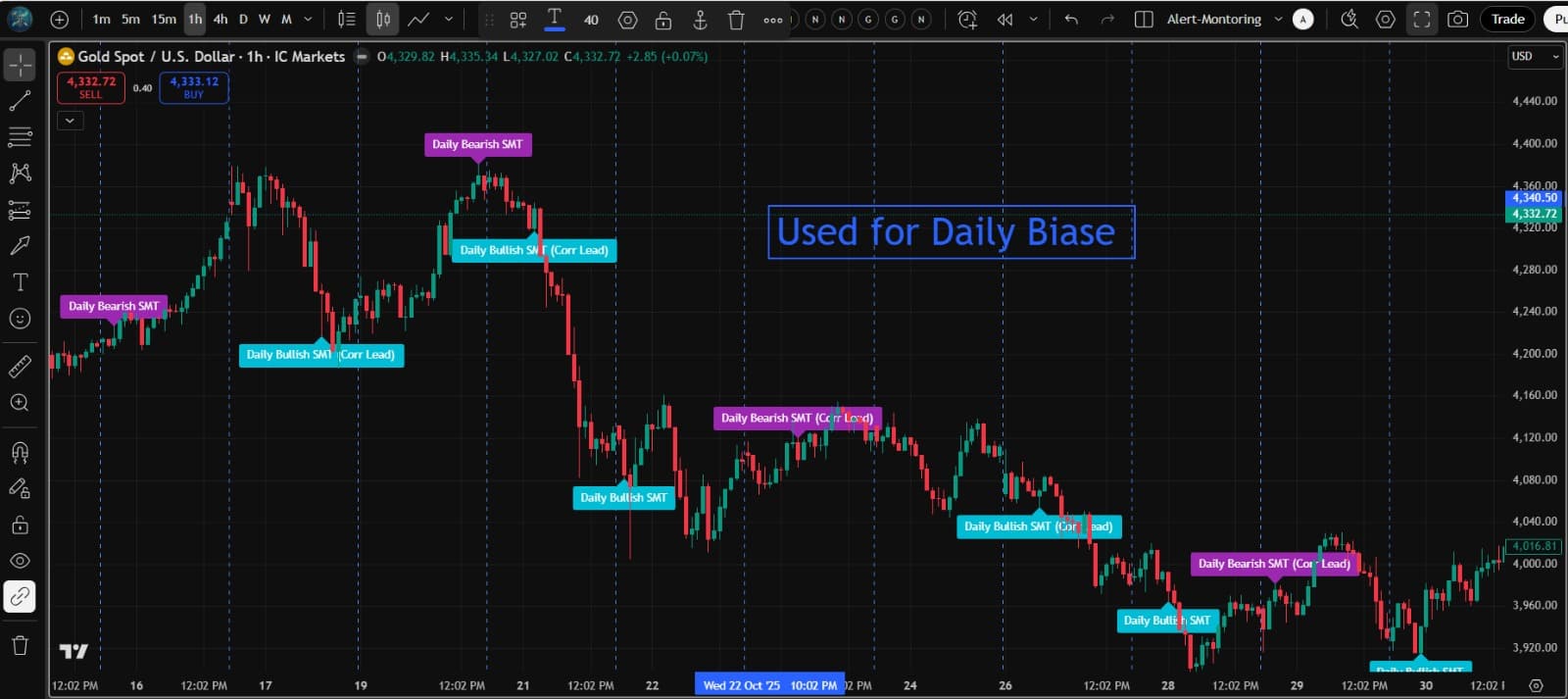Change font size 40 in floating toolbar
This screenshot has width=1568, height=699.
click(591, 20)
